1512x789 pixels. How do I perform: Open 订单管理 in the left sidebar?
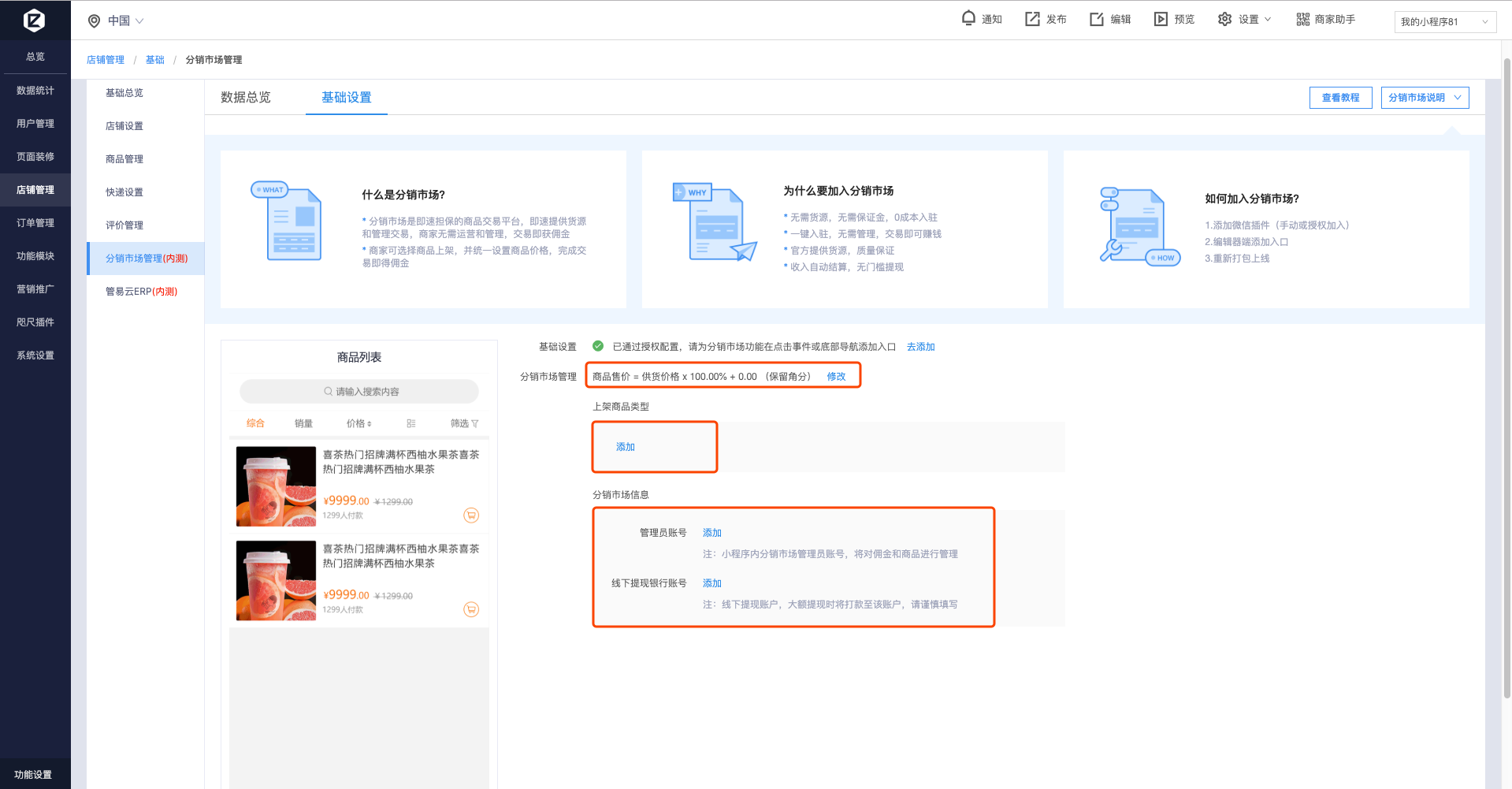point(35,223)
